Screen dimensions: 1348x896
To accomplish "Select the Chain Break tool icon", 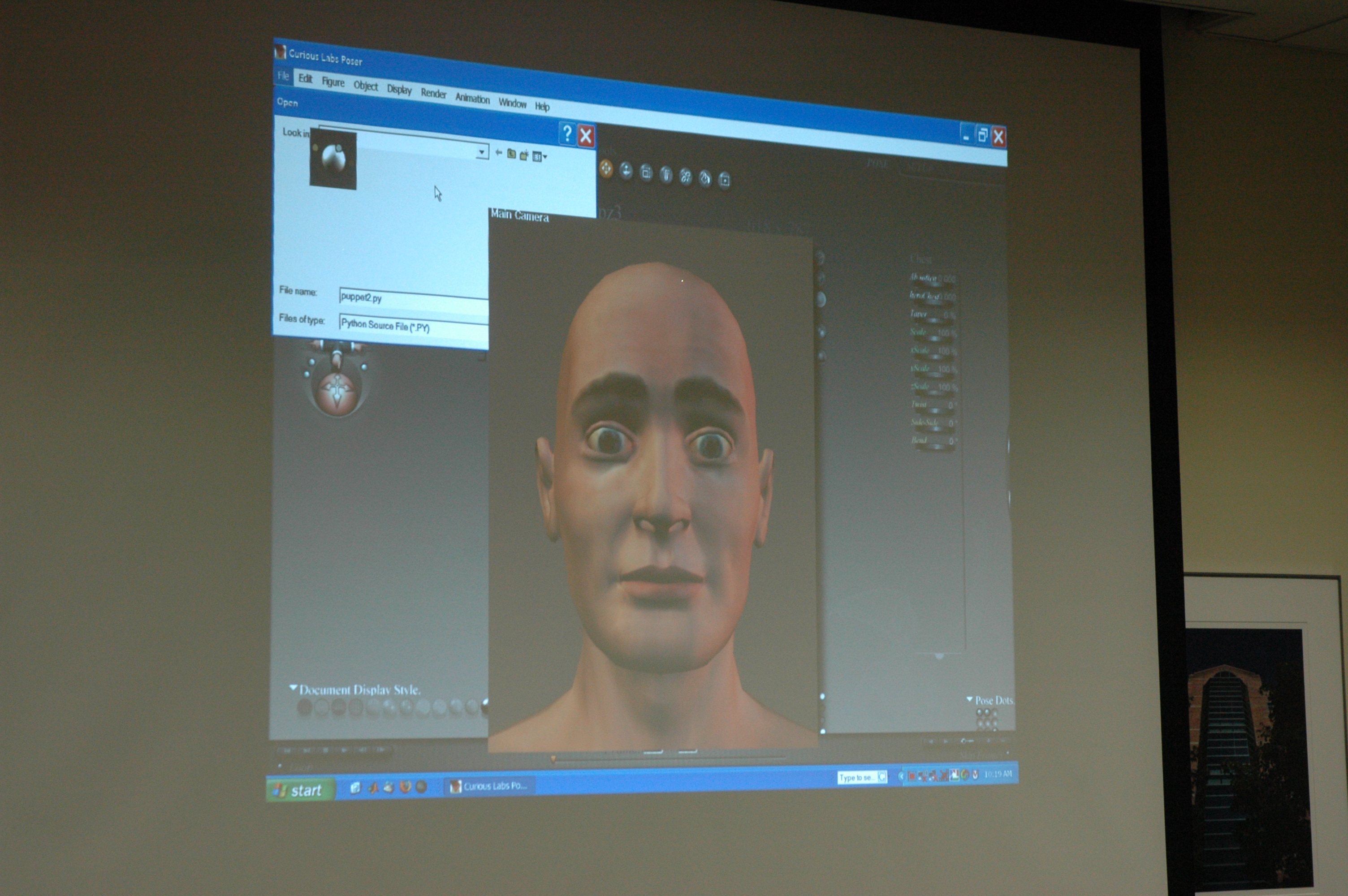I will [x=685, y=177].
